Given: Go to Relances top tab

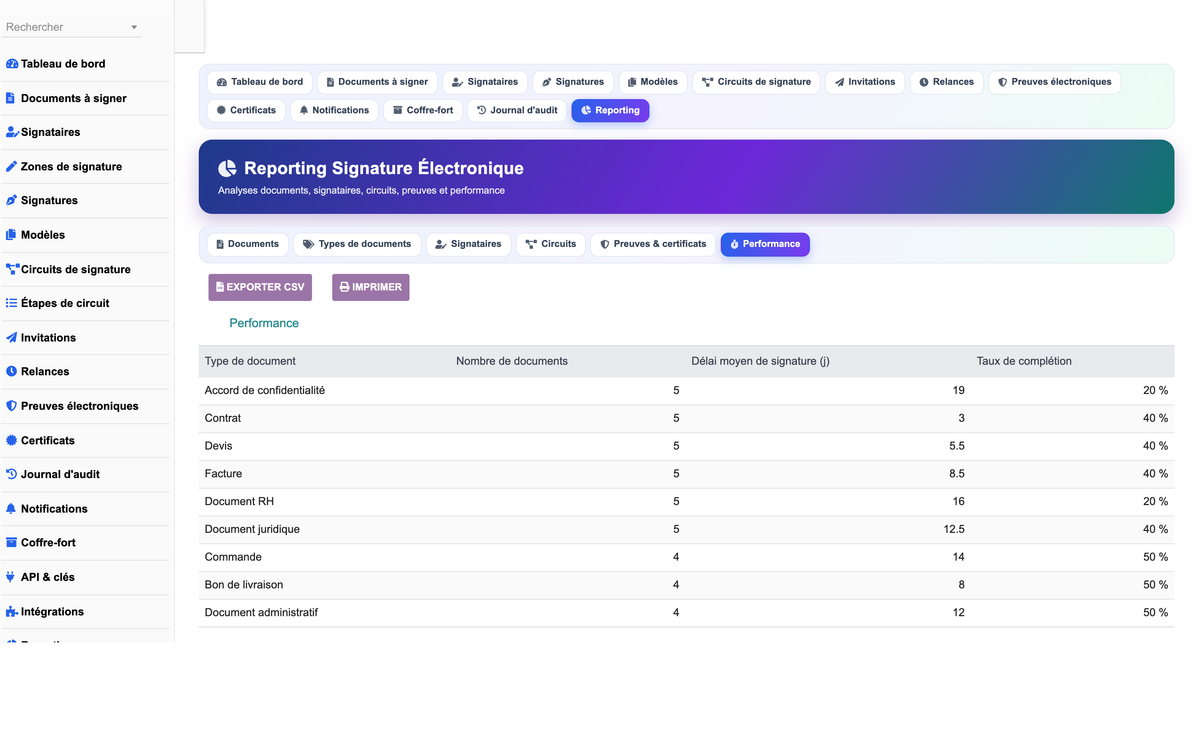Looking at the screenshot, I should (x=946, y=82).
